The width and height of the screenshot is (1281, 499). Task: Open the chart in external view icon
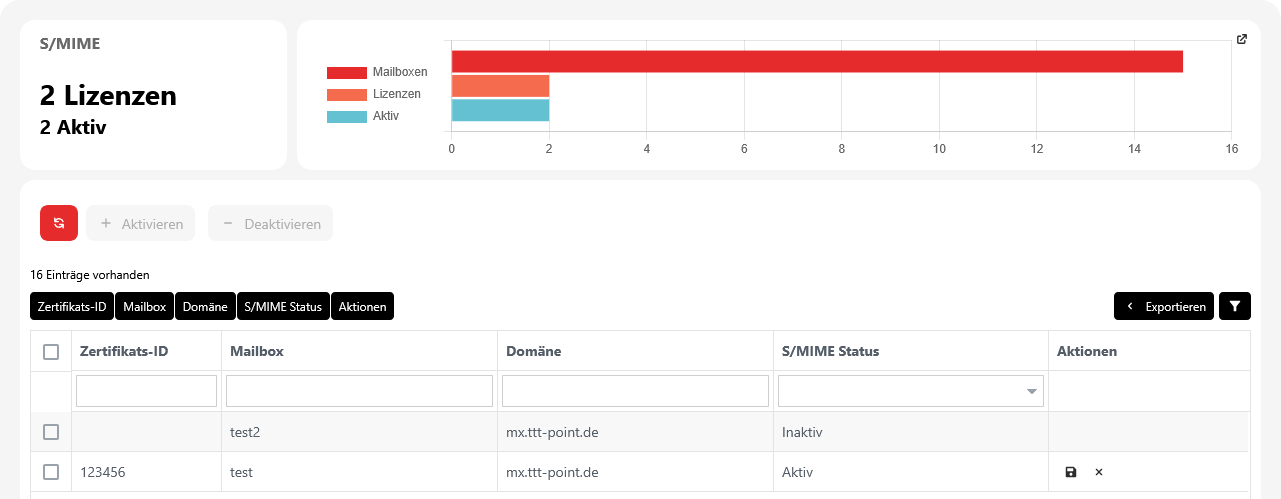point(1242,40)
